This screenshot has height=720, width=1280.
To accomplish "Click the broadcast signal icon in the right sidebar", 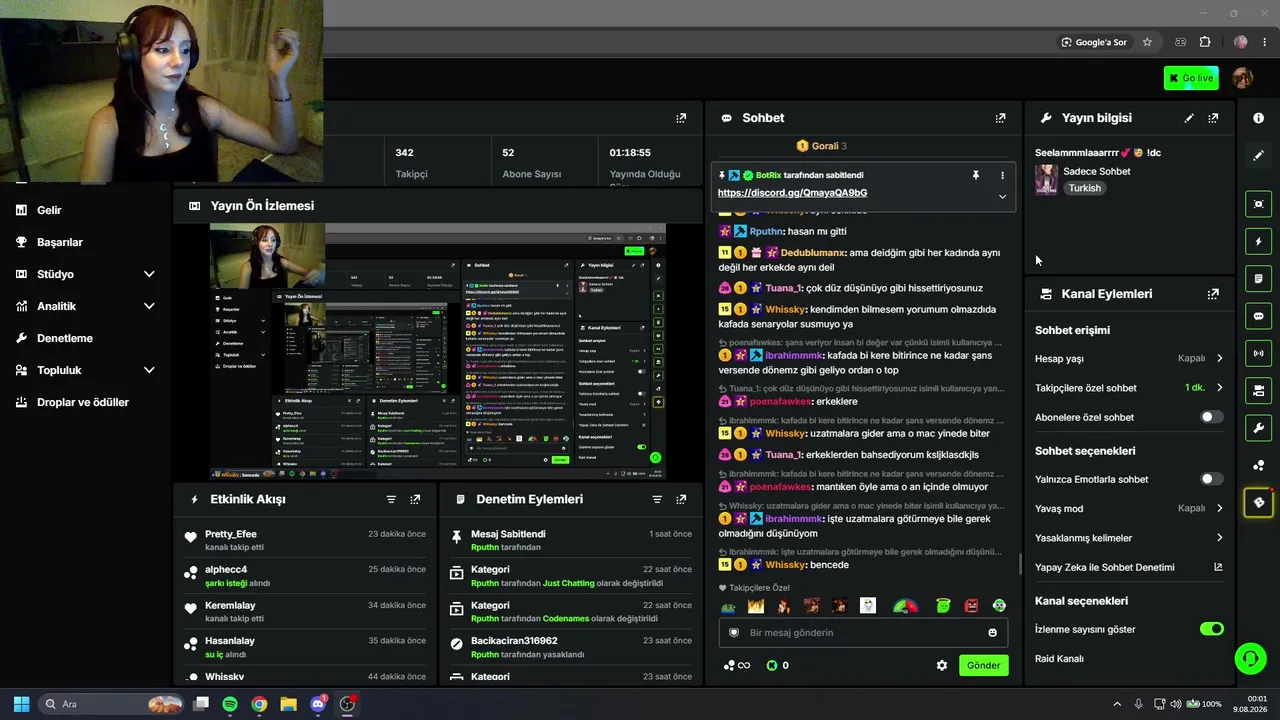I will [1258, 353].
